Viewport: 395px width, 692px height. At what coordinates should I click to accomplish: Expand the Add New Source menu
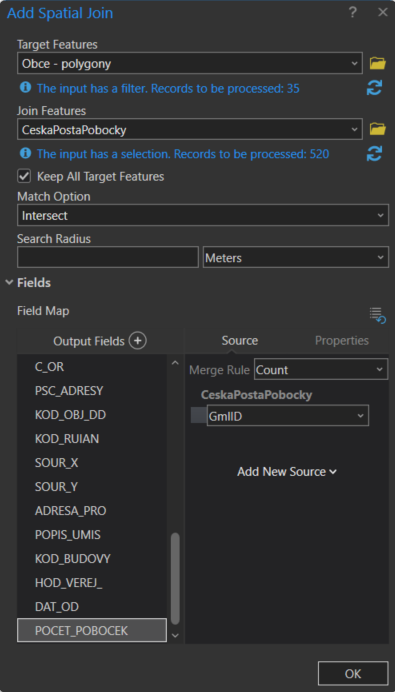tap(287, 471)
